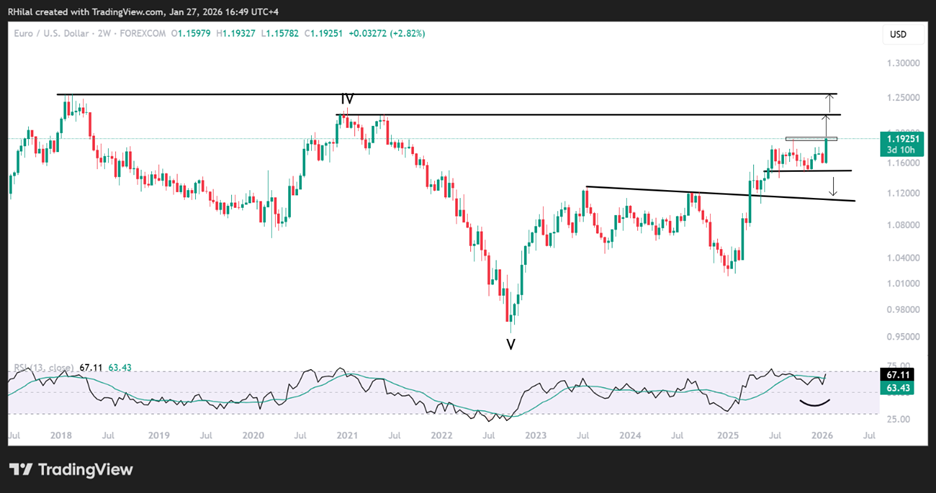Click the RSI (13, close) indicator legend
936x493 pixels.
click(x=44, y=368)
